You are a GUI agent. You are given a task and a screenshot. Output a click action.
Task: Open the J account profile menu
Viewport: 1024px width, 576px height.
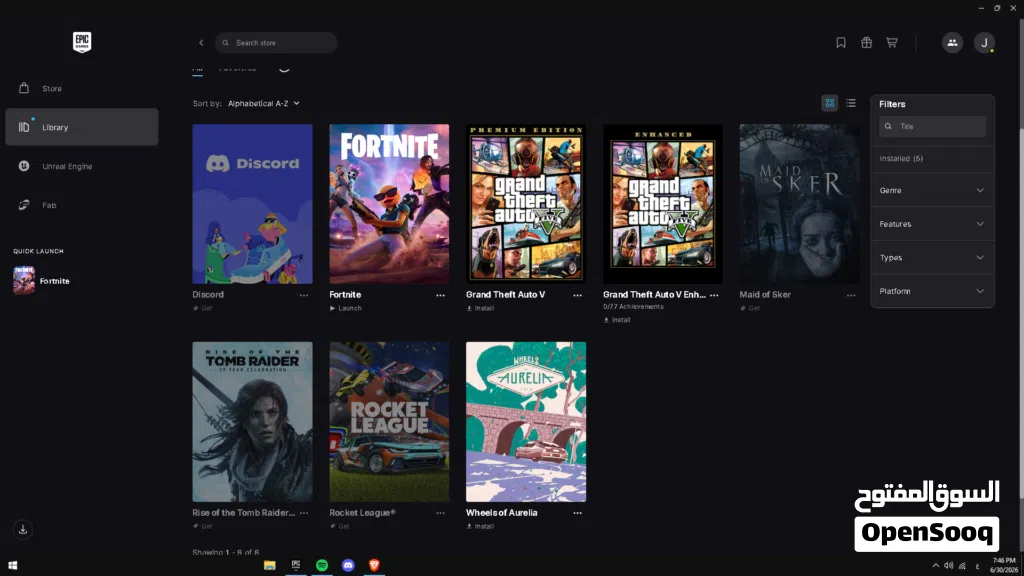[x=984, y=42]
